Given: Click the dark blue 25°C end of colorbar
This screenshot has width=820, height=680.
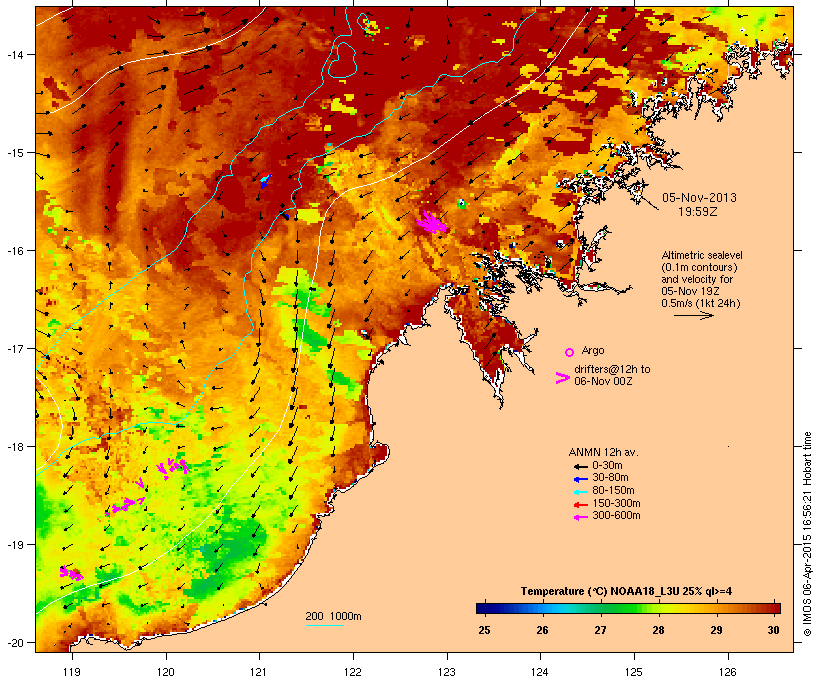Looking at the screenshot, I should pos(484,608).
